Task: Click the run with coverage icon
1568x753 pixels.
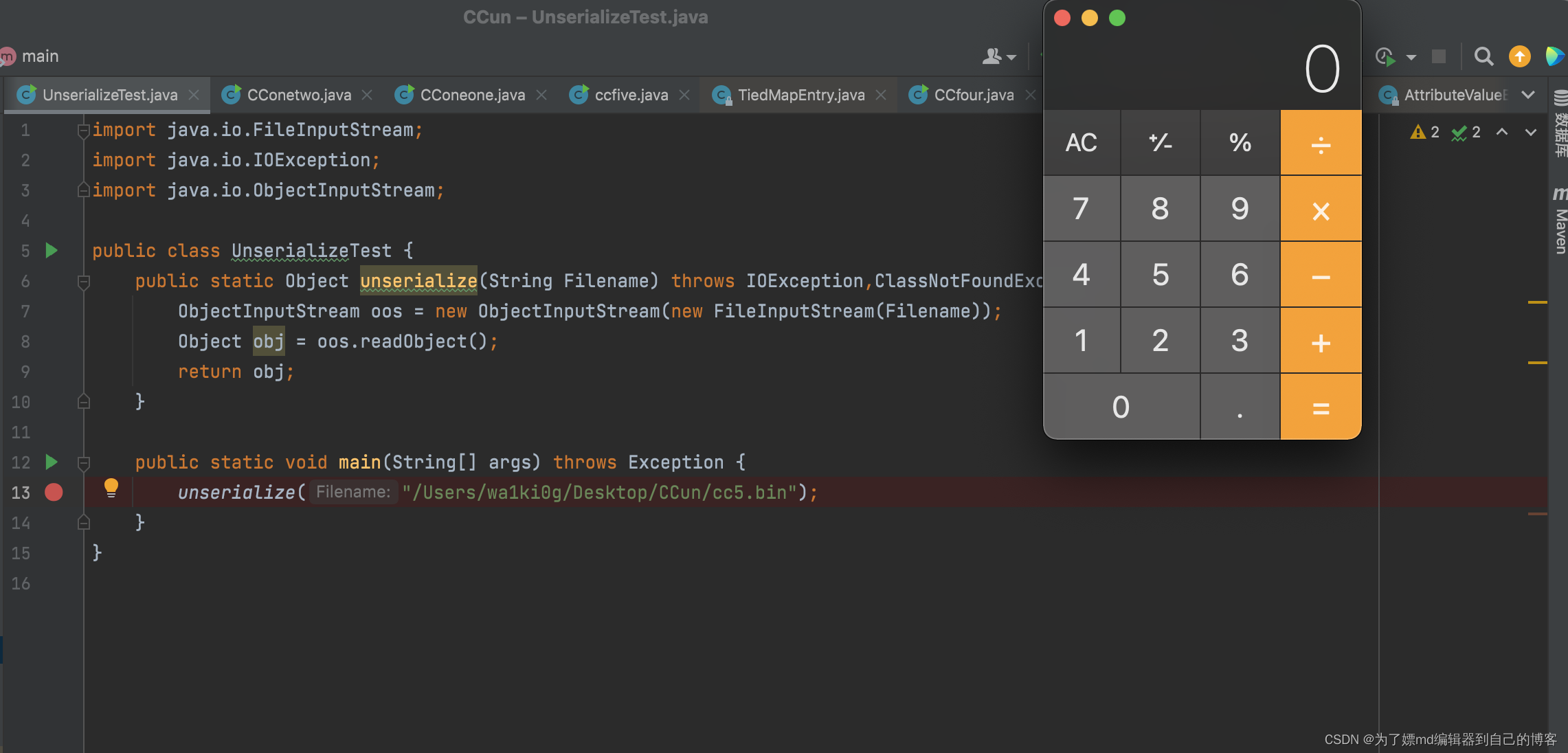Action: coord(1385,56)
